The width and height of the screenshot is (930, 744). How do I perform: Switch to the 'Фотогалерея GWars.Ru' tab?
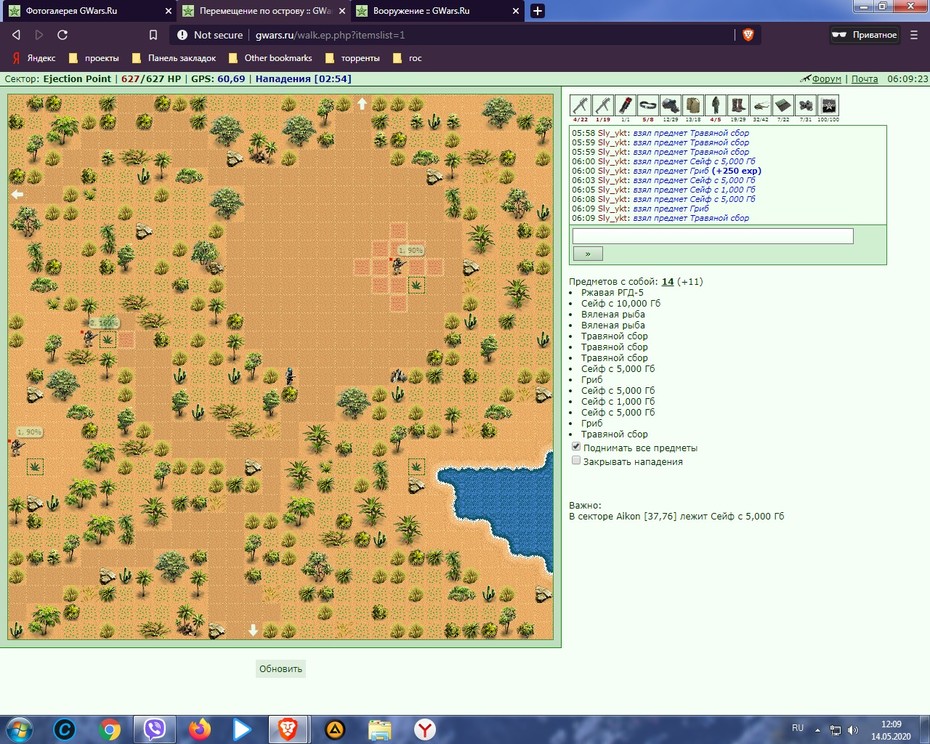[89, 11]
